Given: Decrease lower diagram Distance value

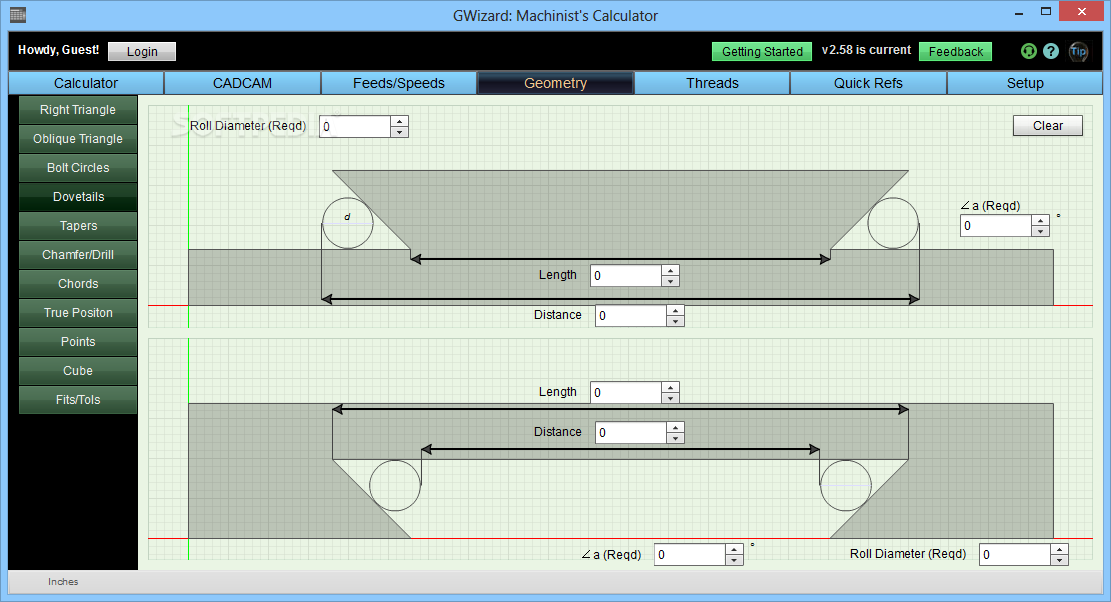Looking at the screenshot, I should pos(675,438).
